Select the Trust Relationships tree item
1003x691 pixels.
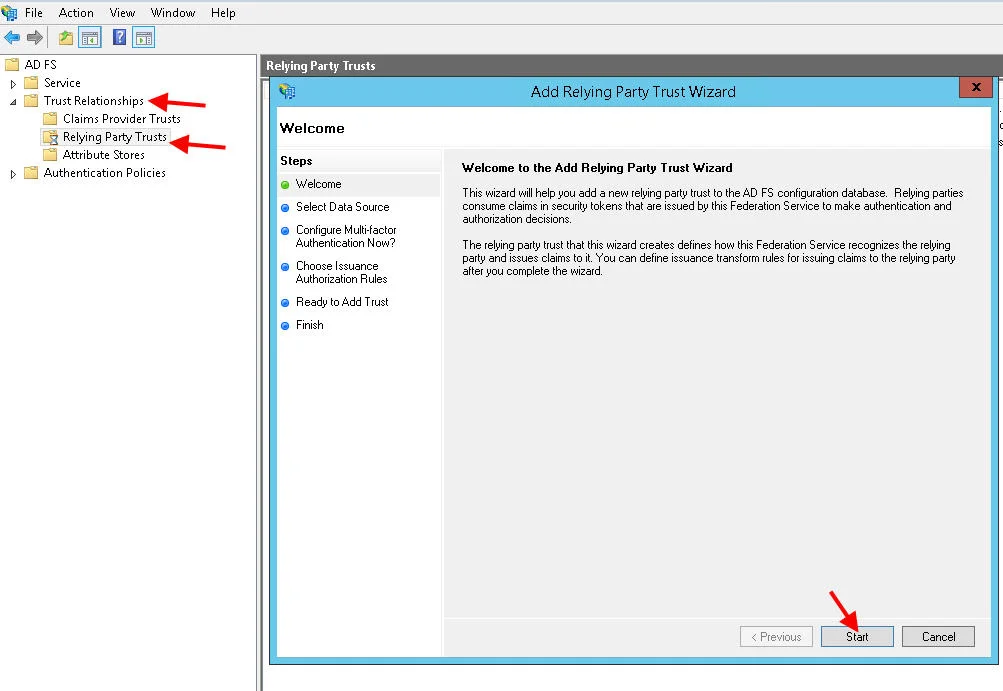point(93,100)
